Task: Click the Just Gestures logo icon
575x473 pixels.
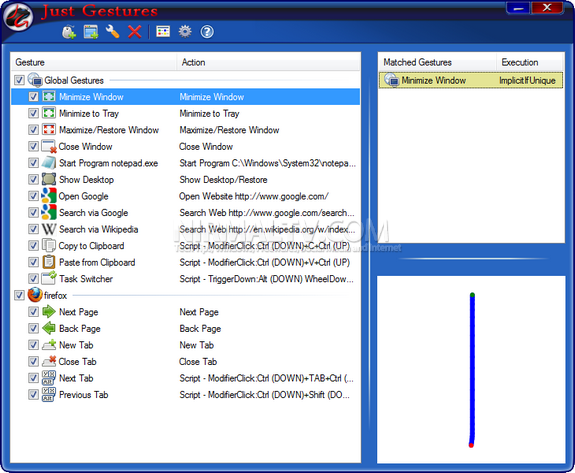Action: pos(18,18)
